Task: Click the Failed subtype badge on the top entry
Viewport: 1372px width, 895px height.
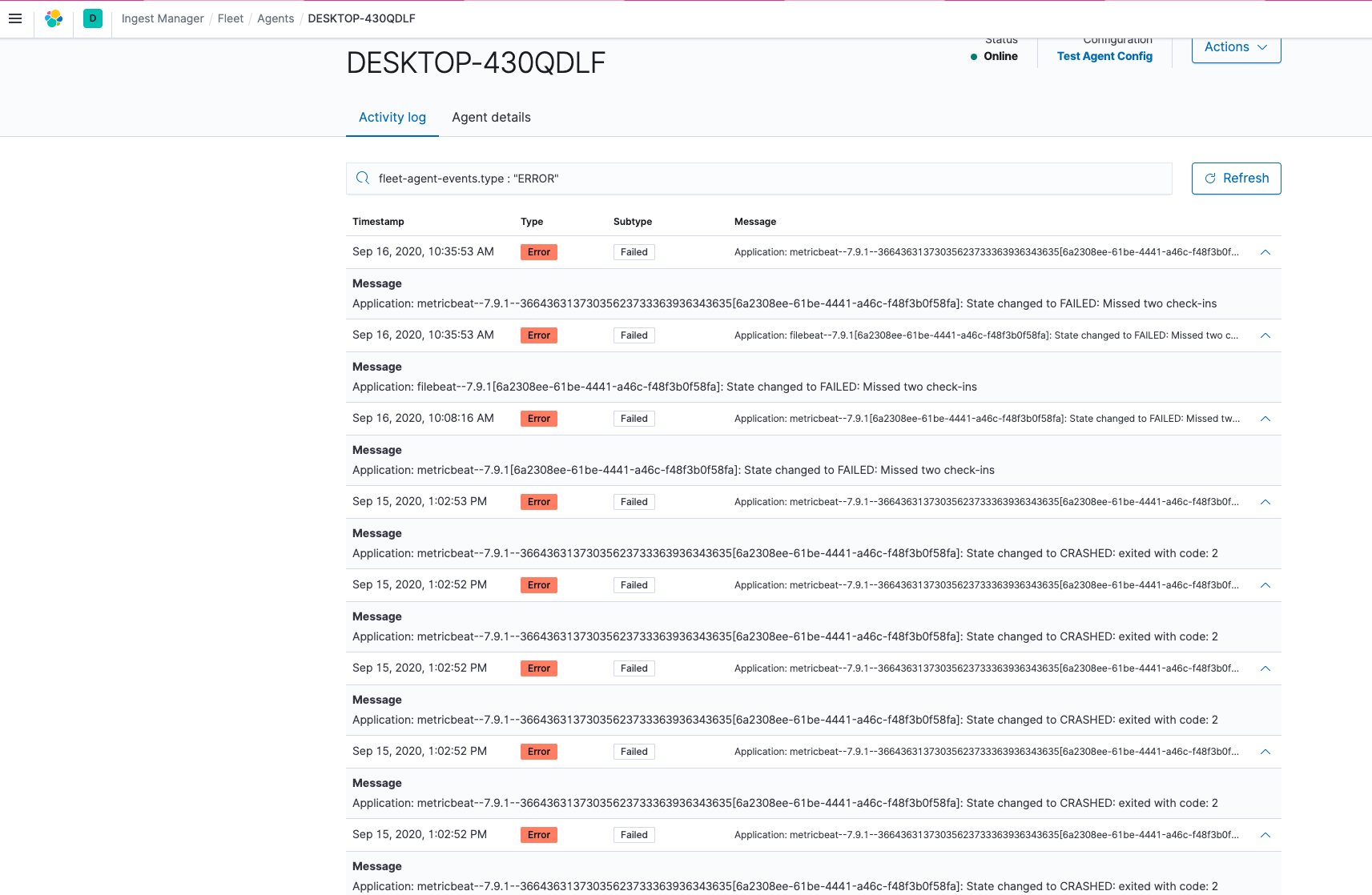Action: point(634,251)
